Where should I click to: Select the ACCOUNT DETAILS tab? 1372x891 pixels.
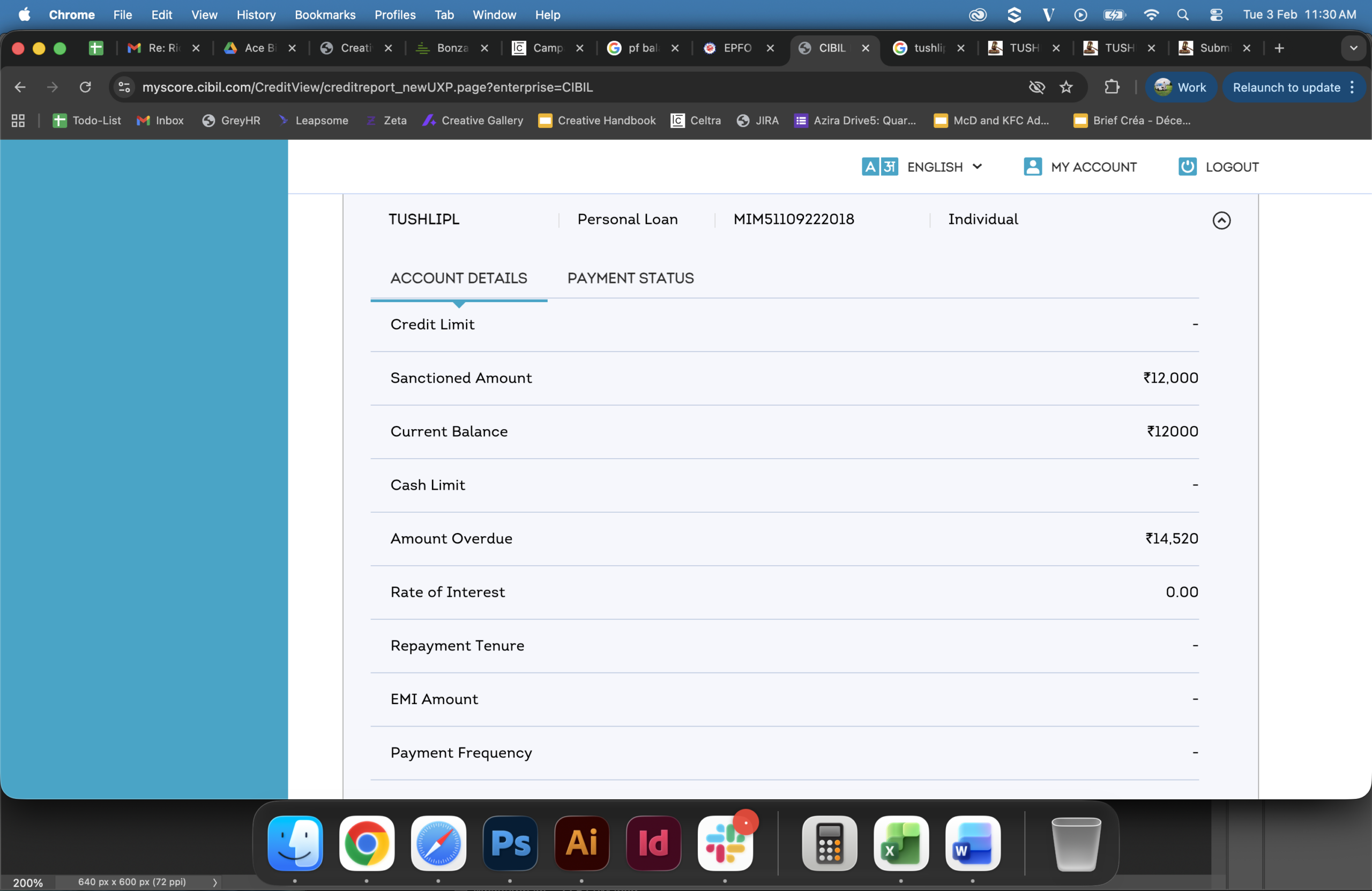(458, 279)
